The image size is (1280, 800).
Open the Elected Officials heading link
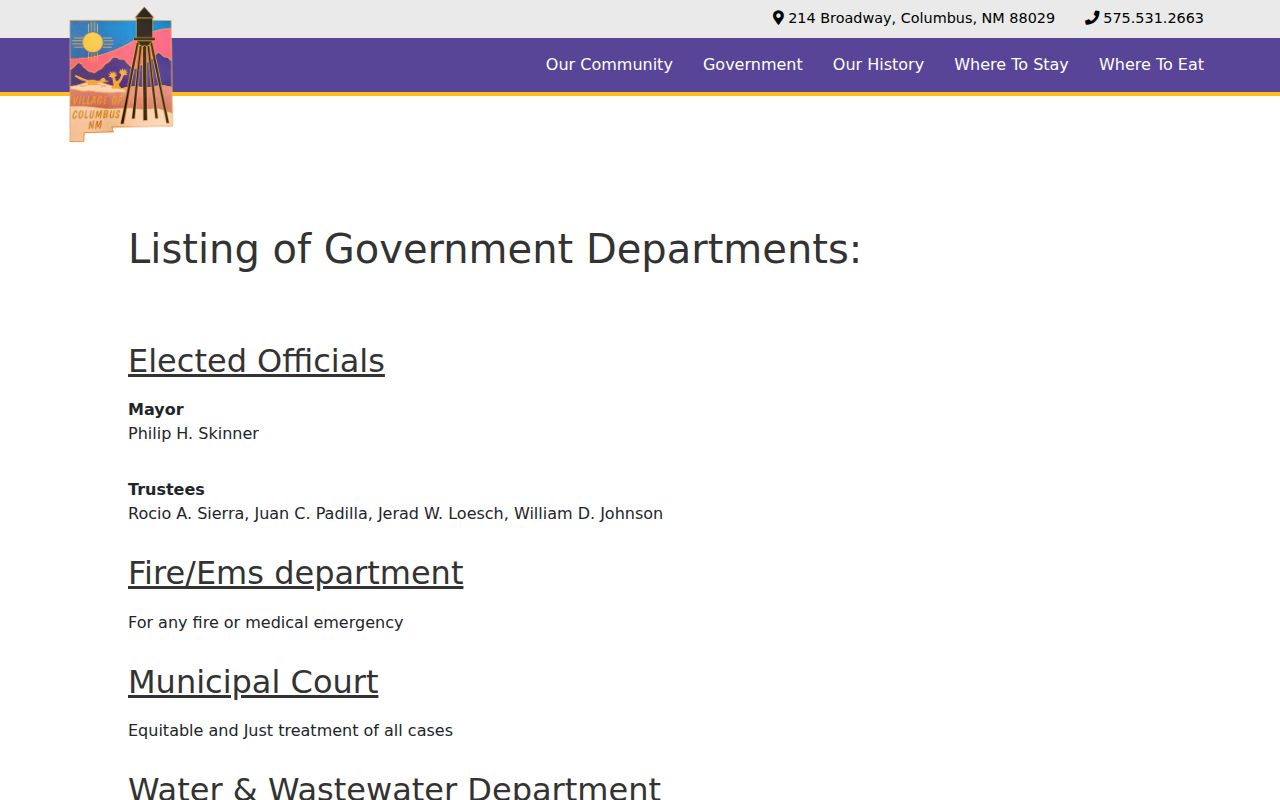click(256, 361)
